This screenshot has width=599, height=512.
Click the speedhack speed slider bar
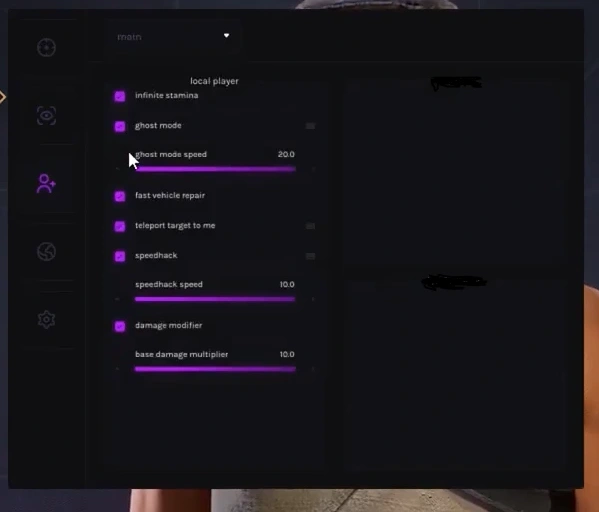(215, 299)
